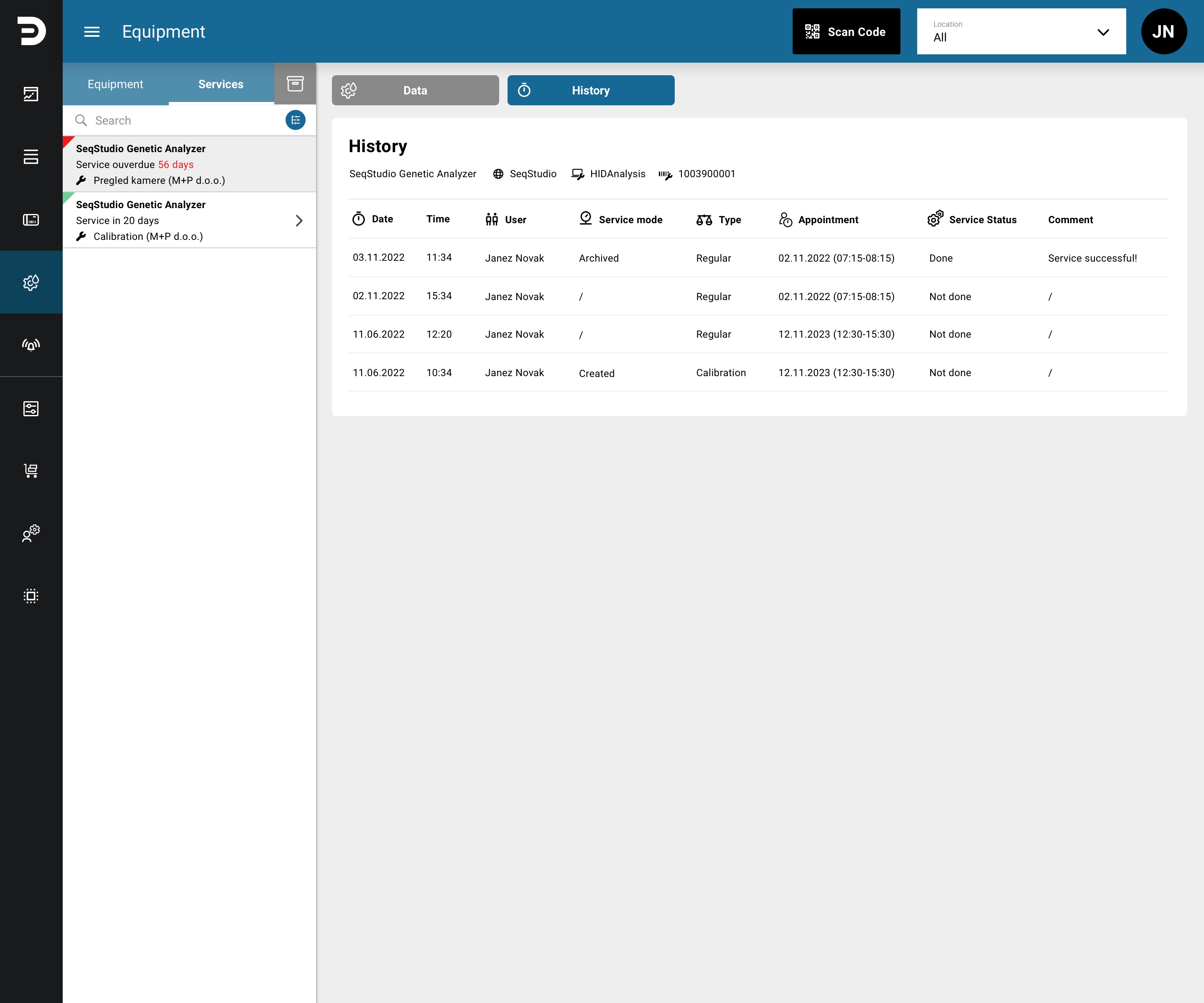Click the 15:34 time cell
Viewport: 1204px width, 1003px height.
tap(439, 296)
